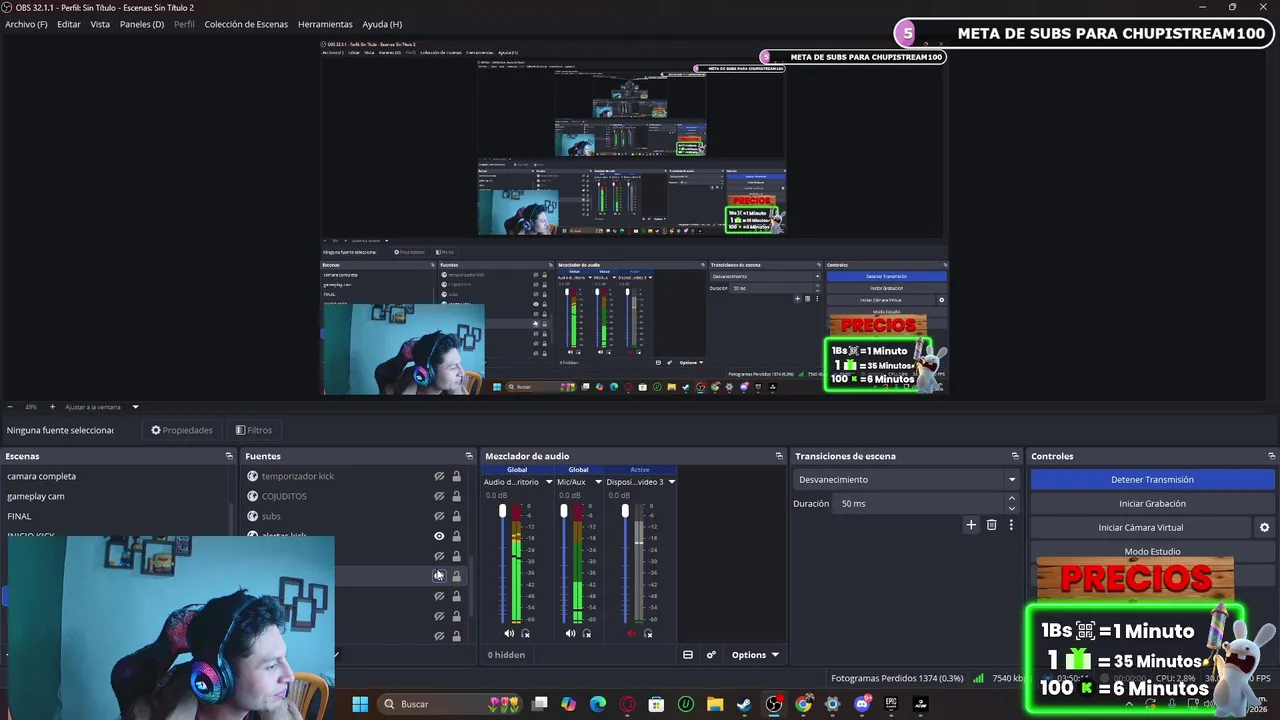Open the Colección de Escenas menu
The width and height of the screenshot is (1280, 720).
[x=246, y=24]
